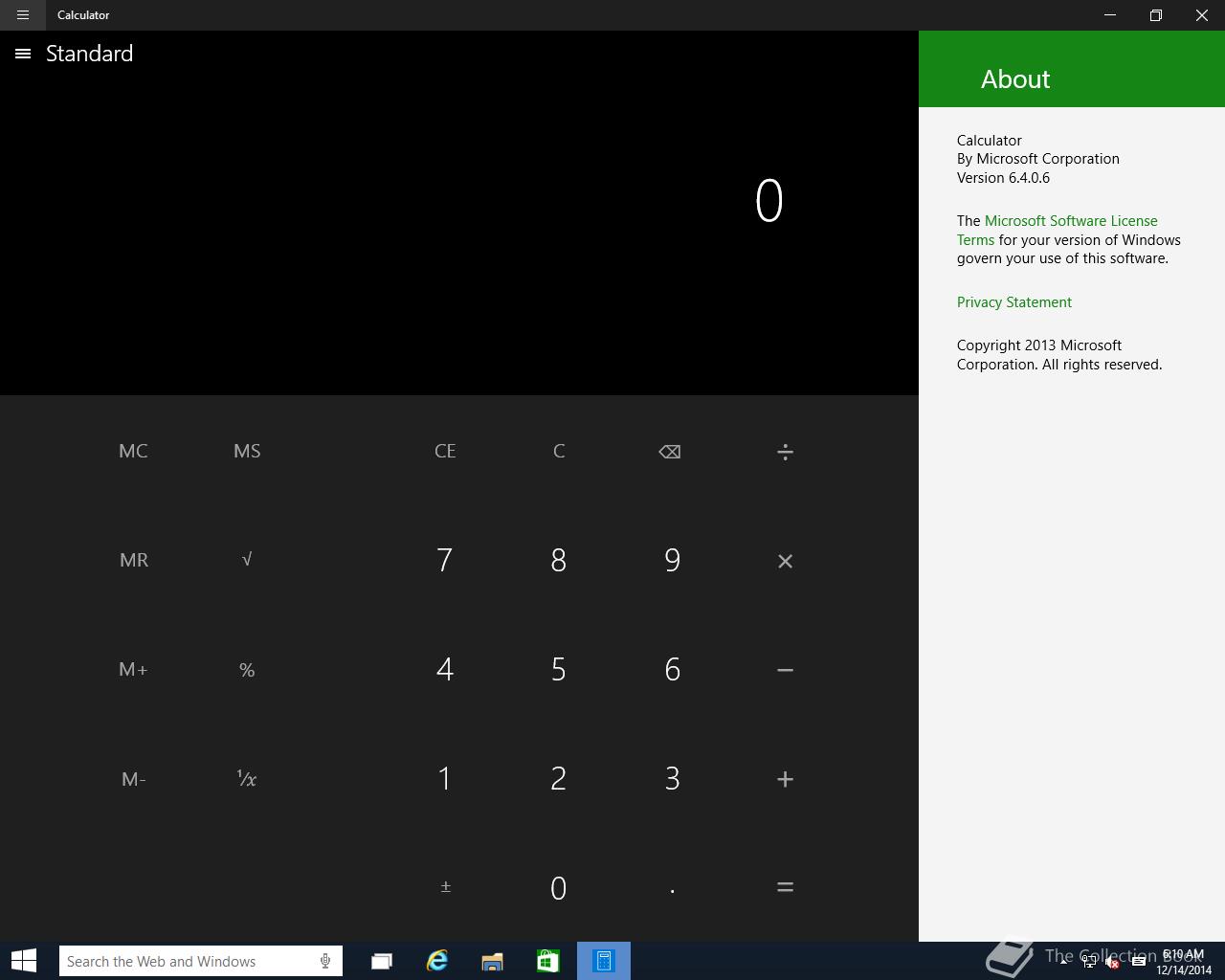The height and width of the screenshot is (980, 1225).
Task: Select the multiply operator
Action: [785, 561]
